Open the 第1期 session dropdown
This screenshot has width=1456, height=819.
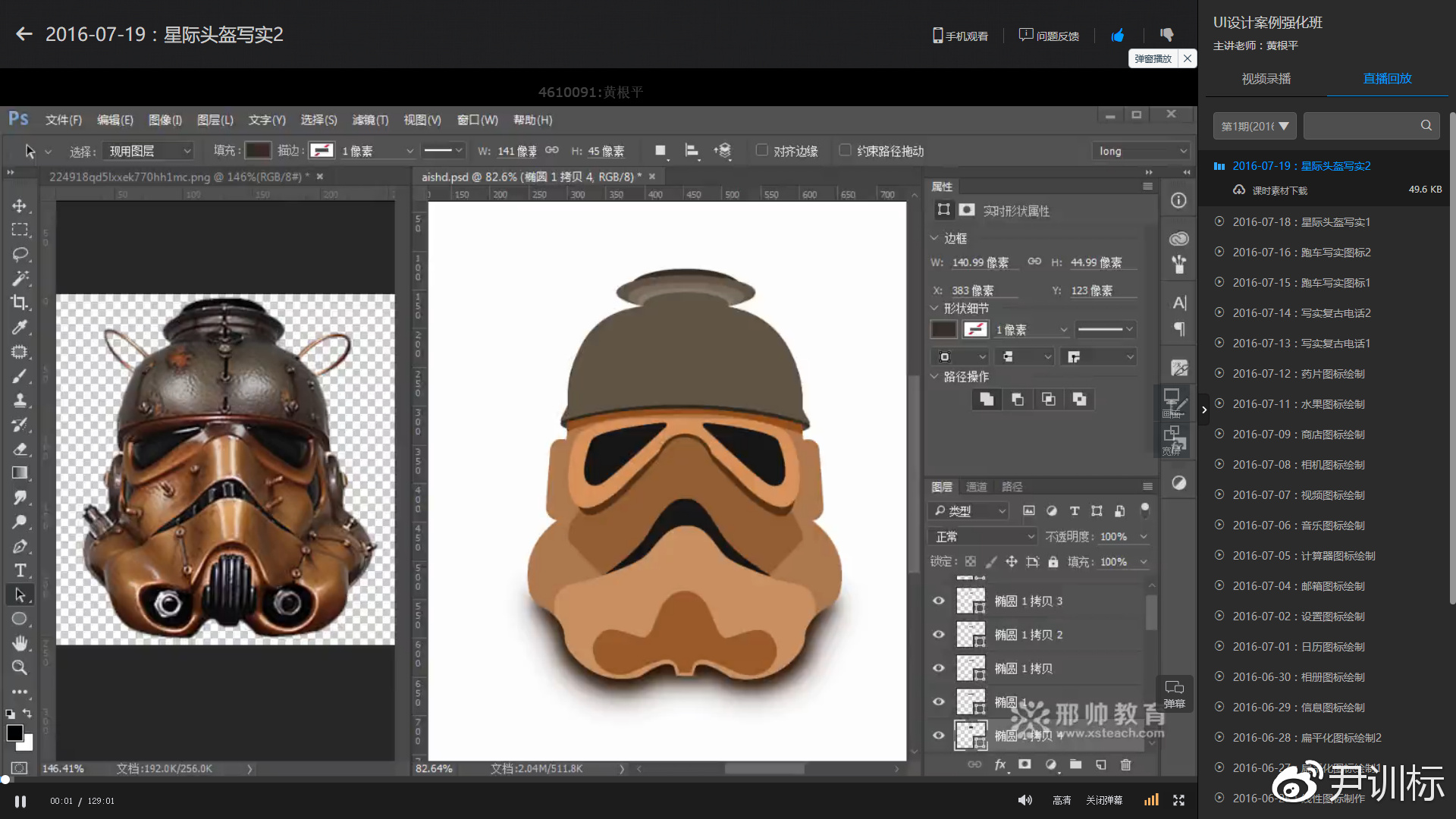click(1254, 126)
